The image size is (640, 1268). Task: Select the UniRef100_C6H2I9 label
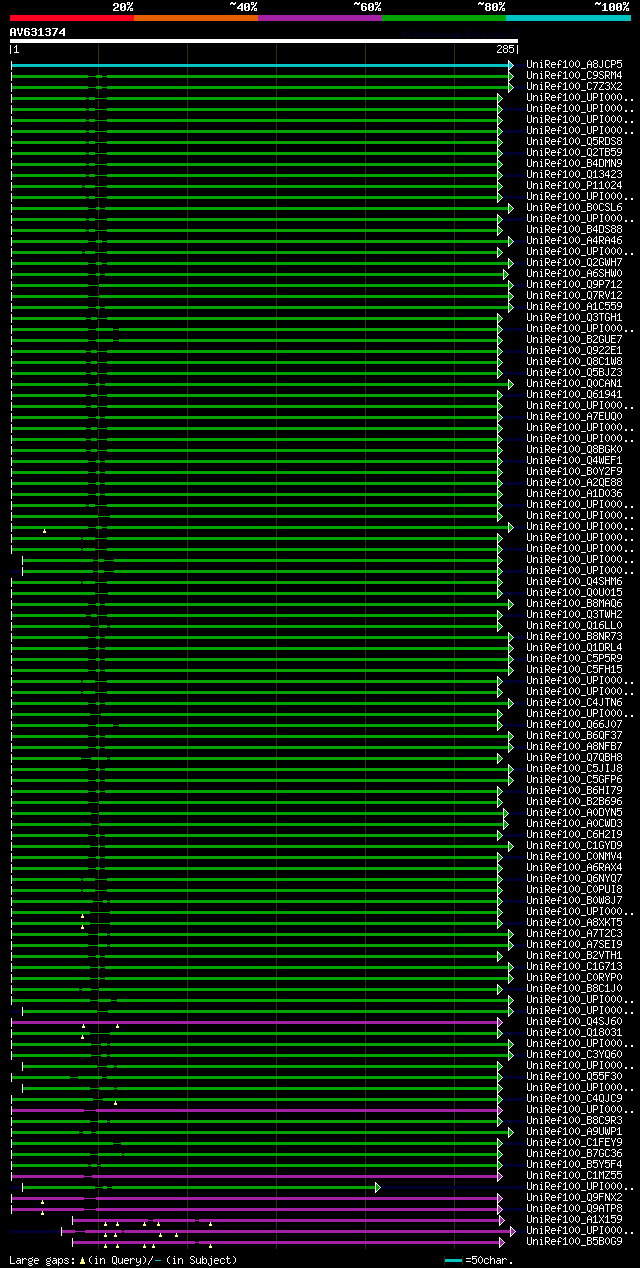pos(574,834)
